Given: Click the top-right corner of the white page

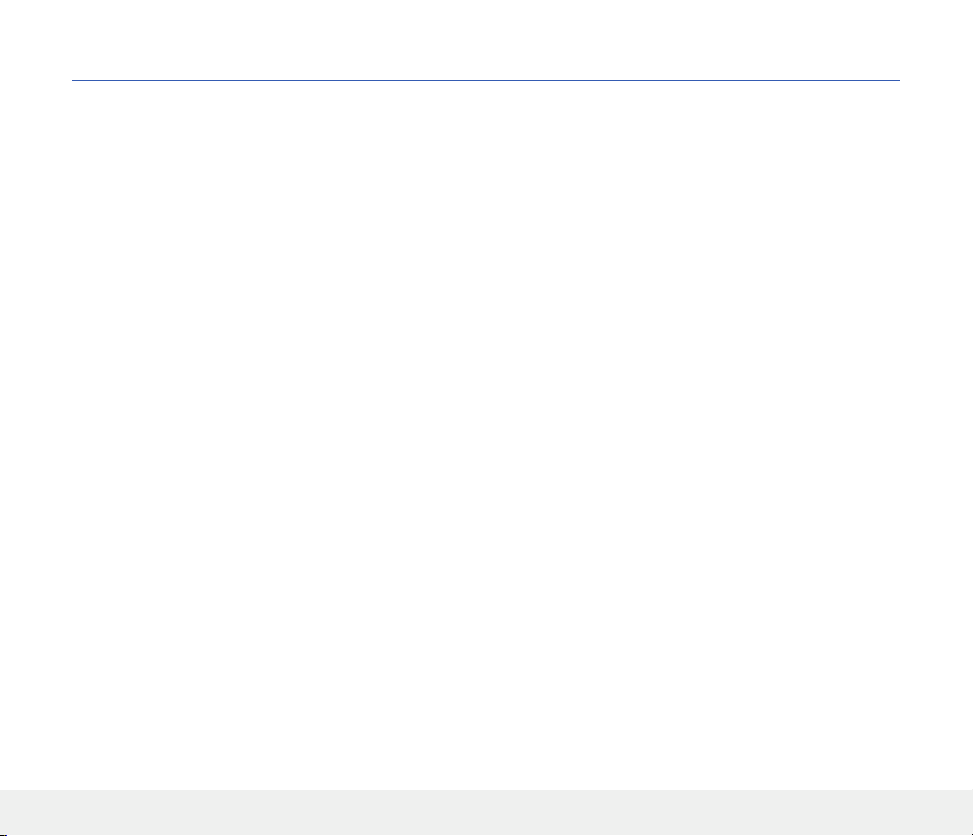Looking at the screenshot, I should (971, 2).
